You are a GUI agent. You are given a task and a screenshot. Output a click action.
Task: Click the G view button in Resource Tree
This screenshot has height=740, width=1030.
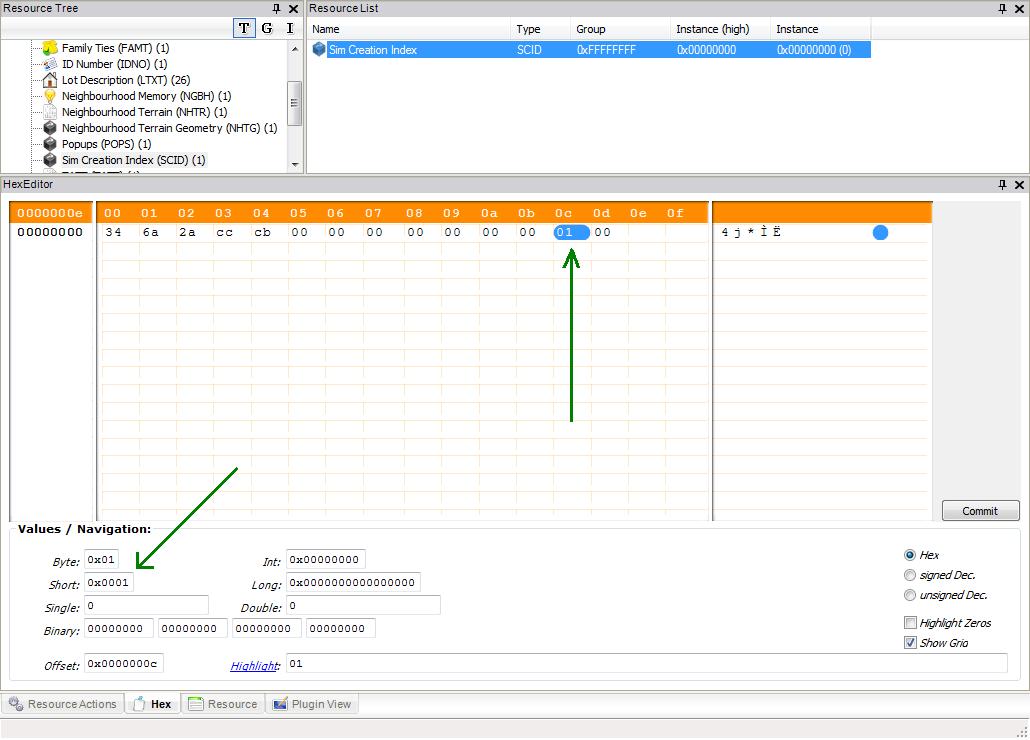267,28
